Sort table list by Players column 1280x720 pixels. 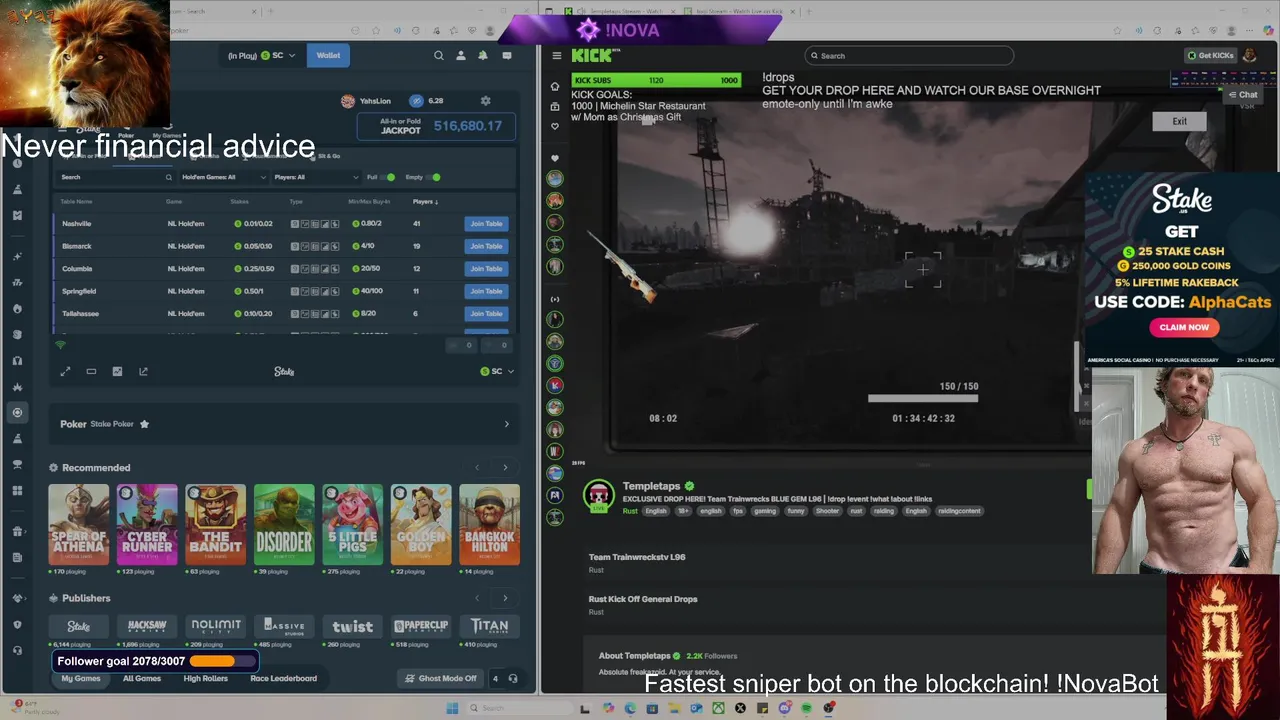424,201
